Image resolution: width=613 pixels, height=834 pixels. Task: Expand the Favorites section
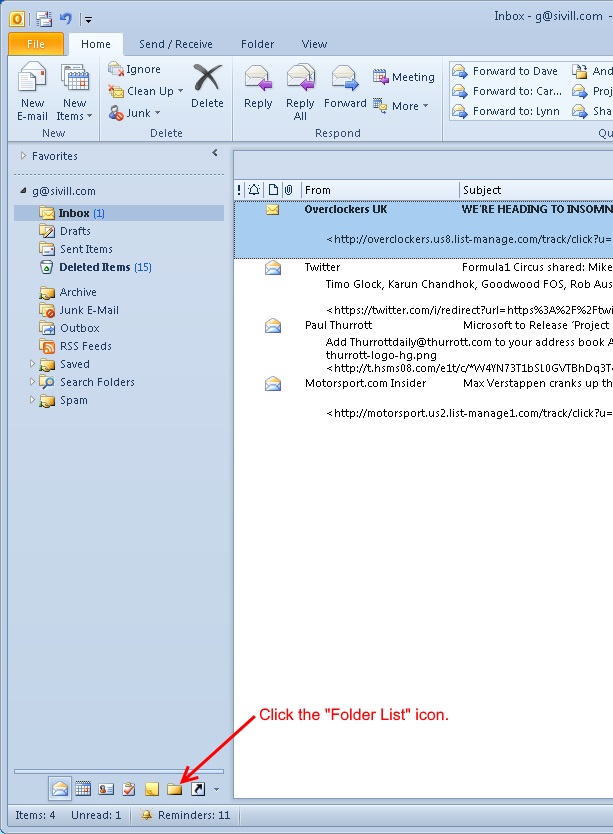23,156
